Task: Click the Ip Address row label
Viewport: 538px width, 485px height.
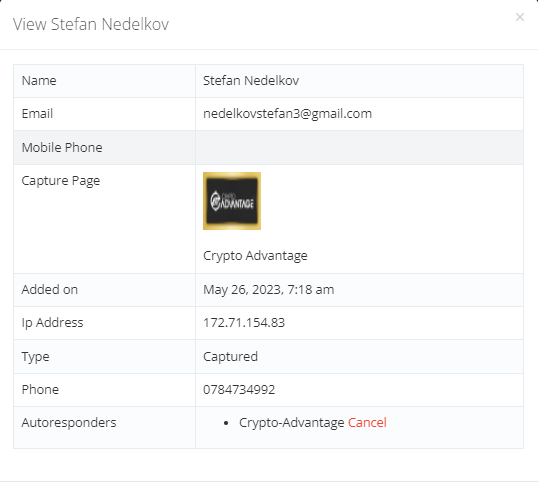Action: point(52,323)
